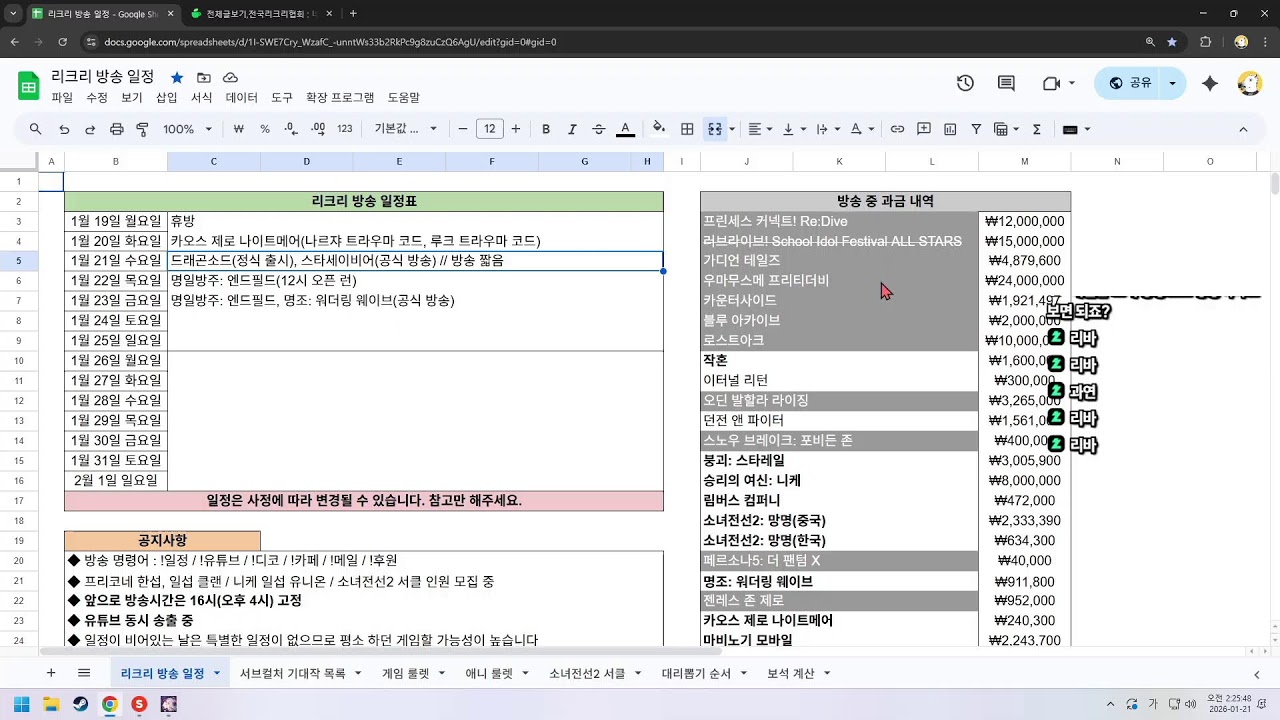Format cells as currency (₩)
Image resolution: width=1280 pixels, height=720 pixels.
pos(238,129)
